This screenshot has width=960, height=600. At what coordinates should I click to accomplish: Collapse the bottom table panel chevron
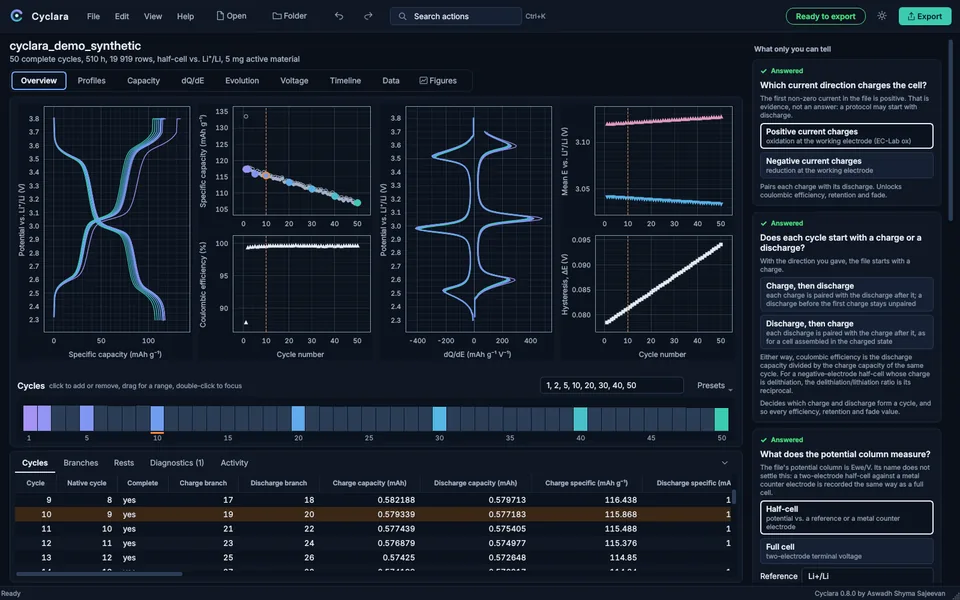tap(724, 463)
